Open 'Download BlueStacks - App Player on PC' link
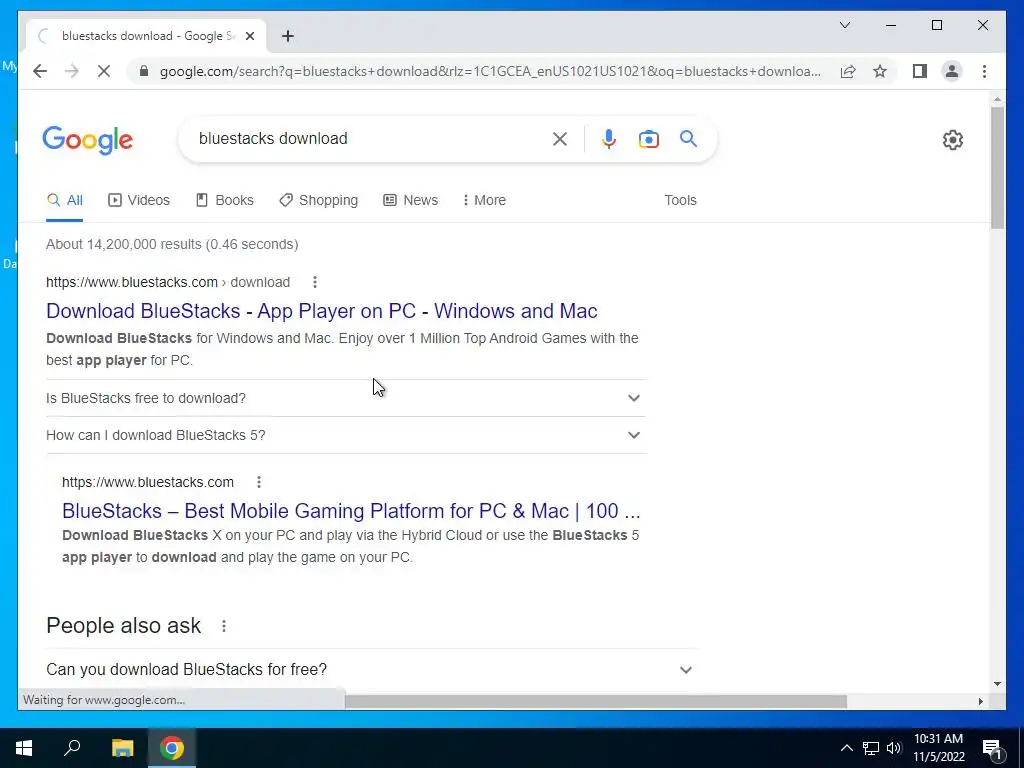Viewport: 1024px width, 768px height. pos(322,311)
